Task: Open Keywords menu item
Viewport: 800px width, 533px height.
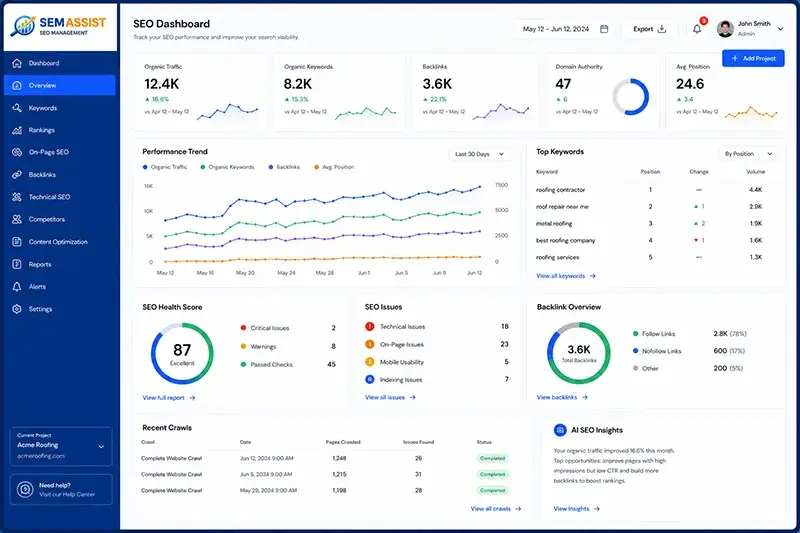Action: pos(60,108)
